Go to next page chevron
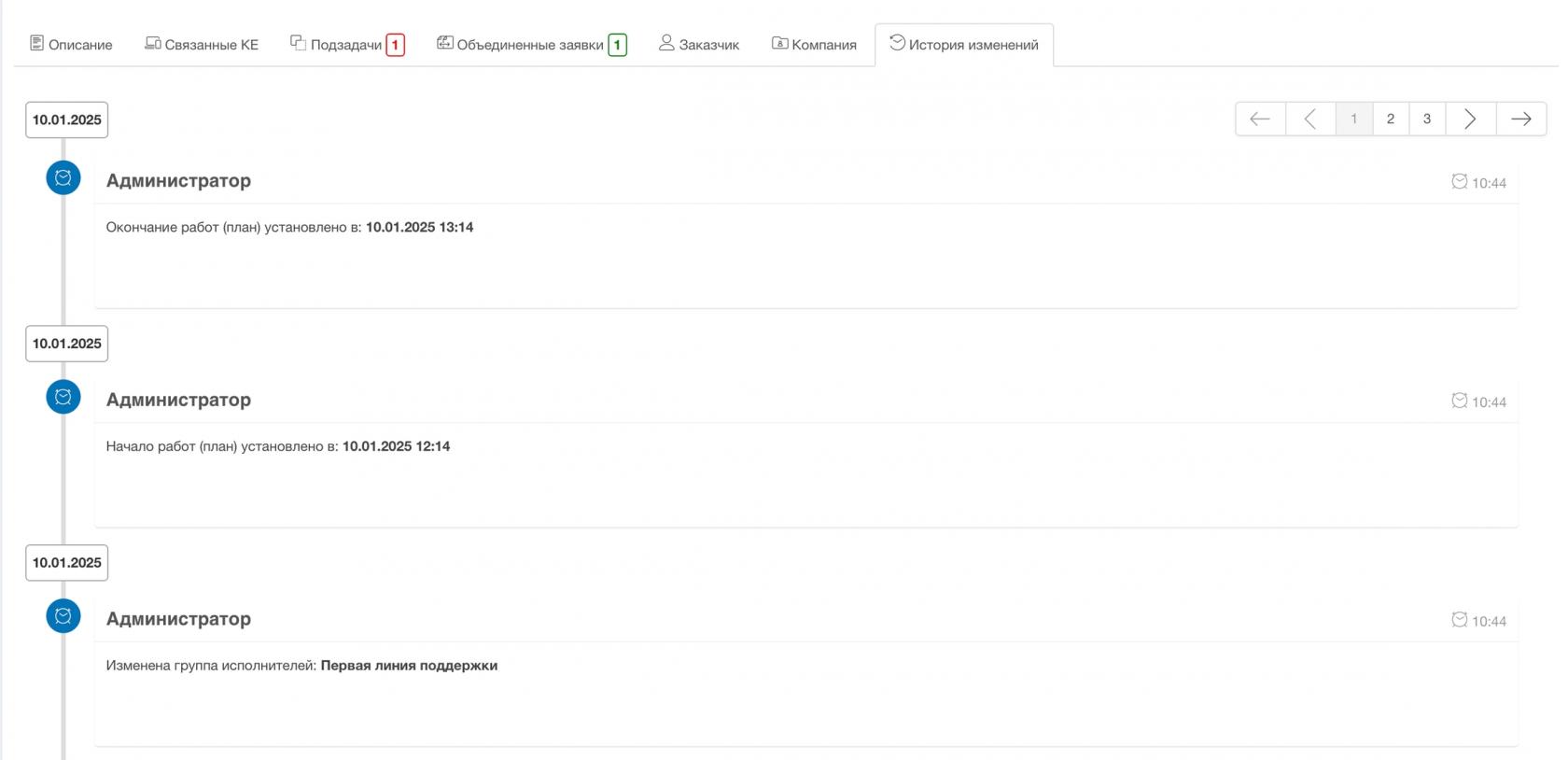The height and width of the screenshot is (760, 1568). (x=1470, y=119)
